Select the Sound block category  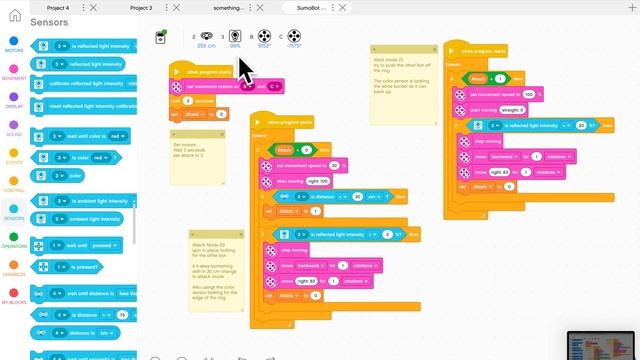point(14,128)
